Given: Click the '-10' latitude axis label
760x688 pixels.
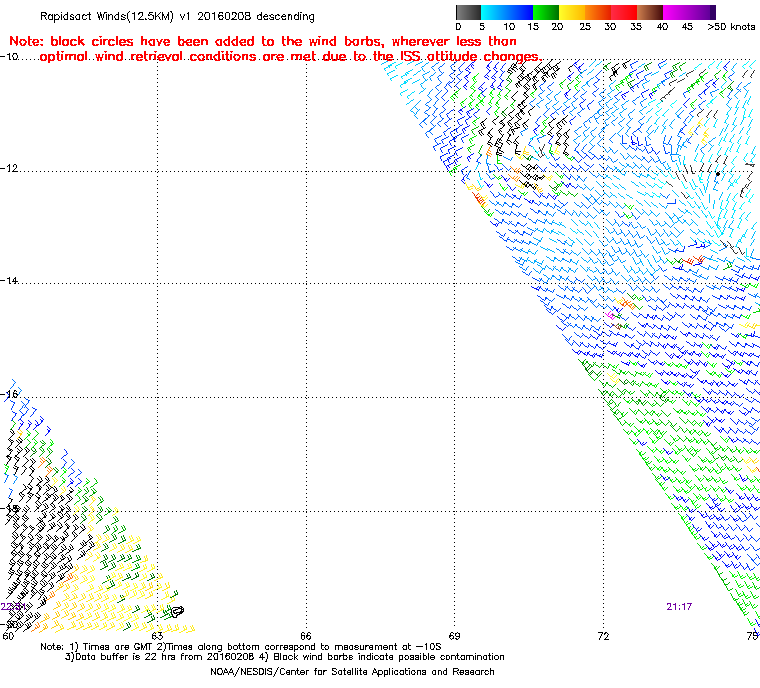Looking at the screenshot, I should (9, 56).
